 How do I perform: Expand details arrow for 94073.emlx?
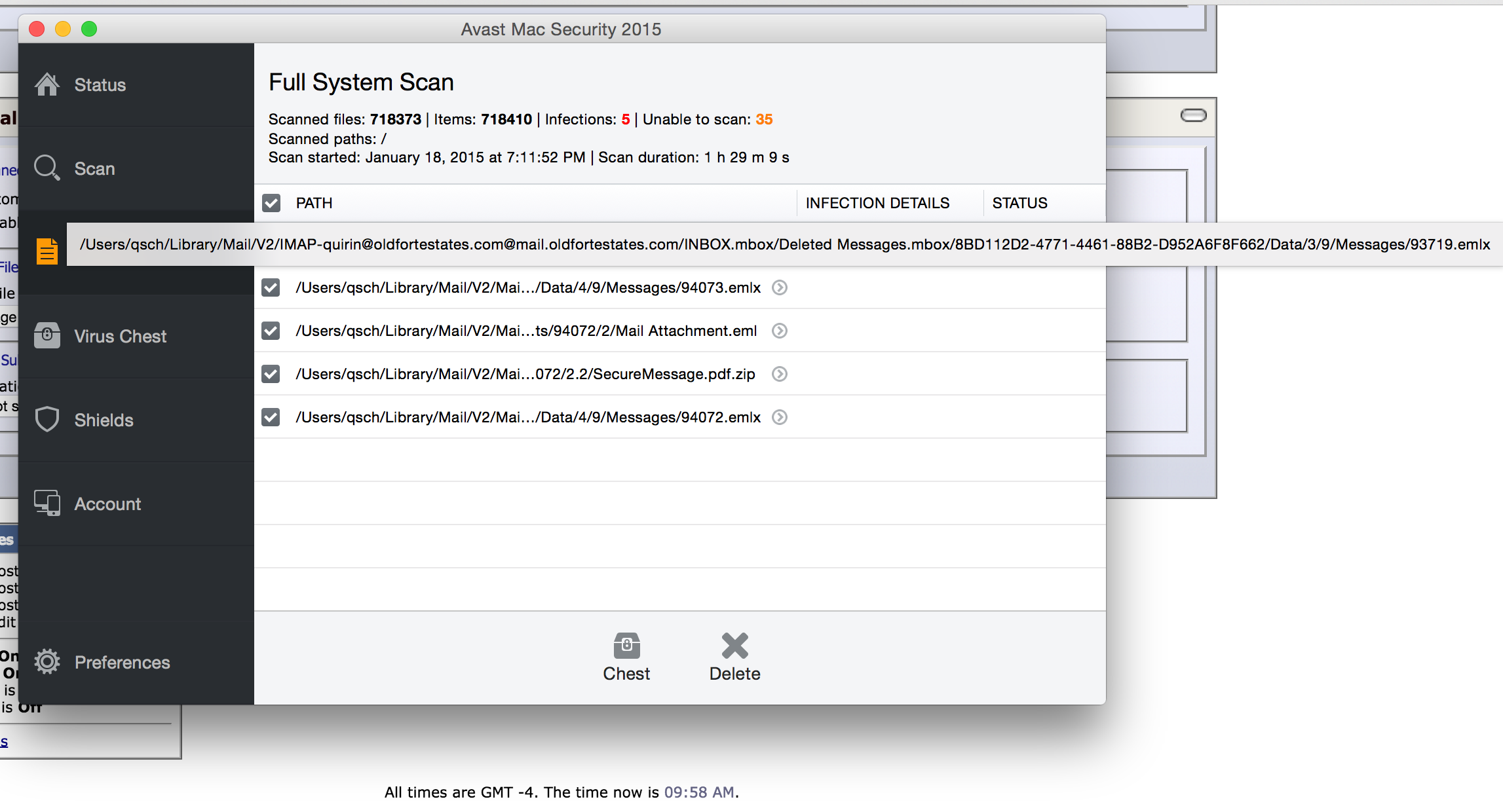(x=780, y=287)
